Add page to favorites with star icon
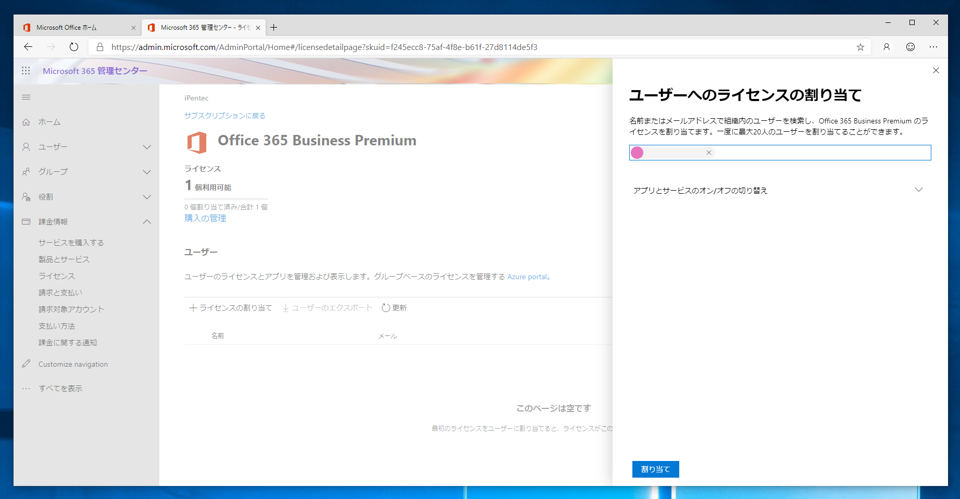 tap(860, 47)
